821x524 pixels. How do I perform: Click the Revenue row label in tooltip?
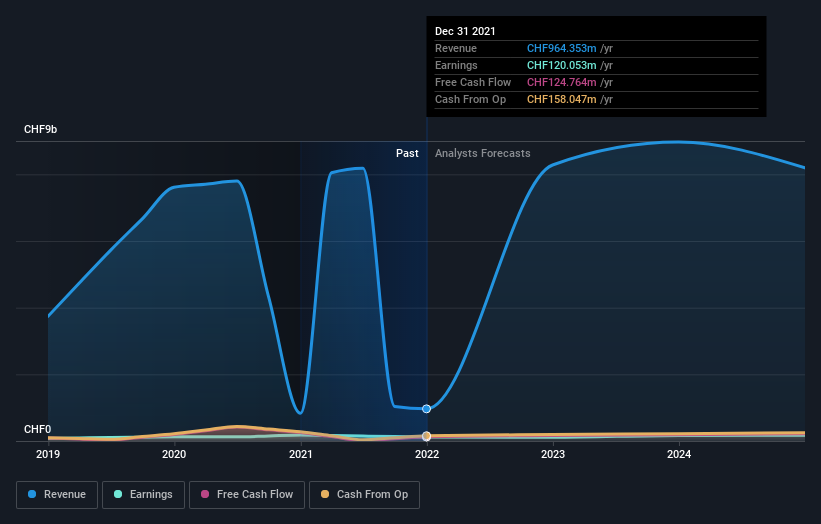pyautogui.click(x=456, y=49)
